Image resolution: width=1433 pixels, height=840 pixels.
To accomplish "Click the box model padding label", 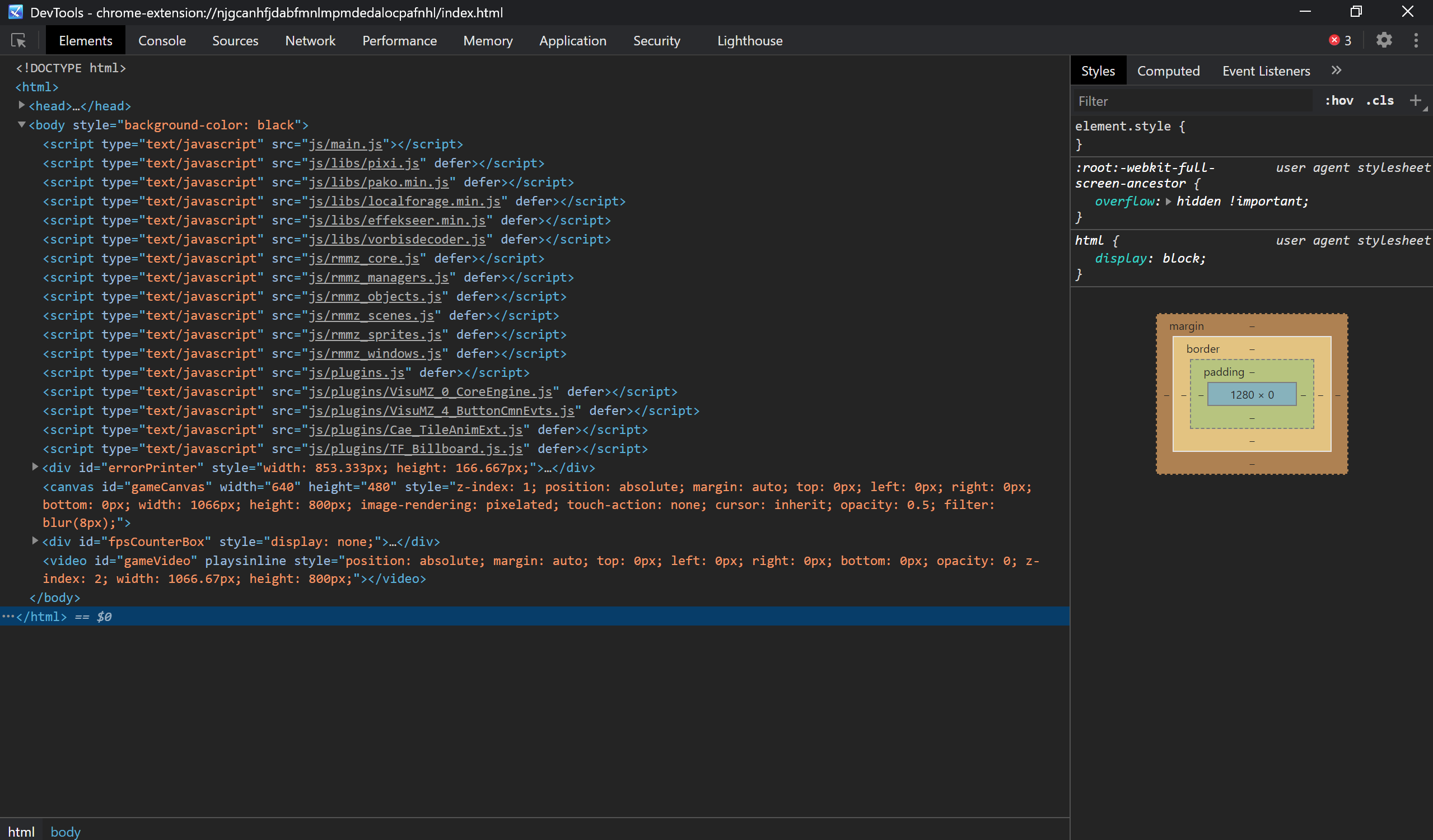I will click(x=1224, y=372).
